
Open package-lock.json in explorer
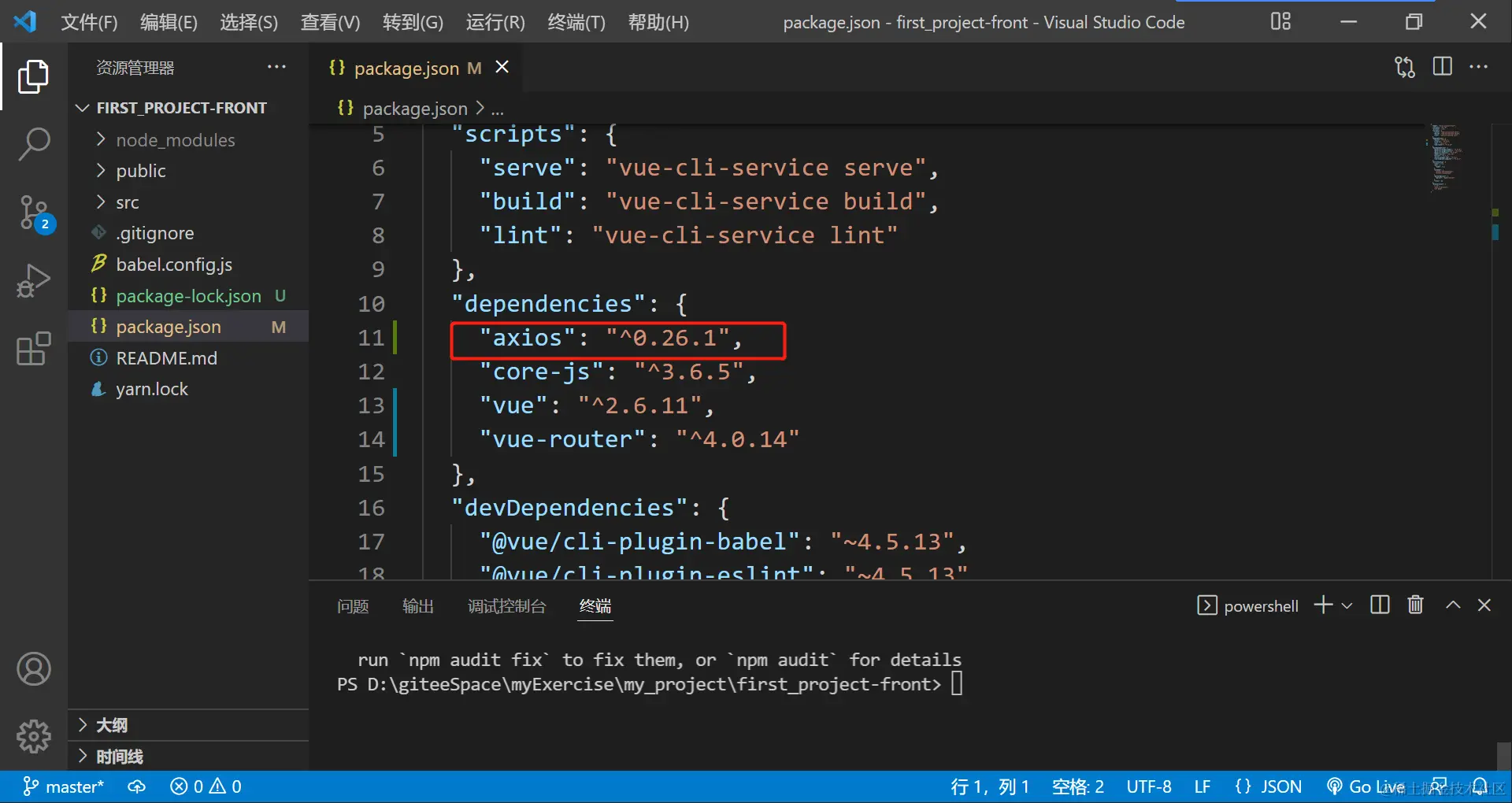(x=188, y=296)
